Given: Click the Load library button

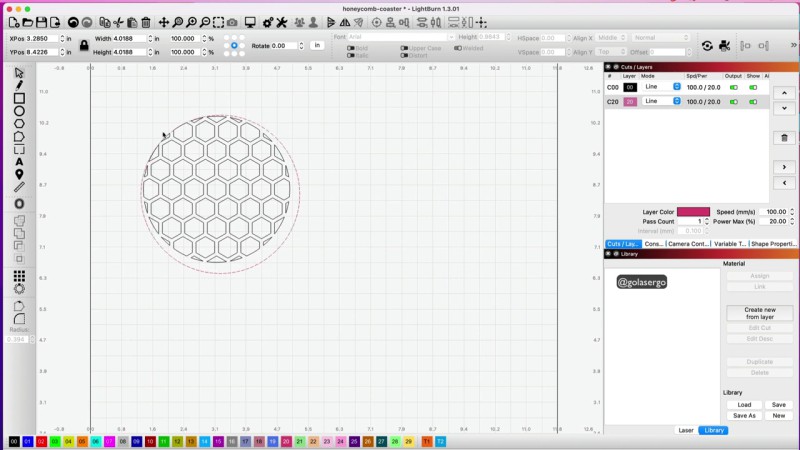Looking at the screenshot, I should point(744,405).
